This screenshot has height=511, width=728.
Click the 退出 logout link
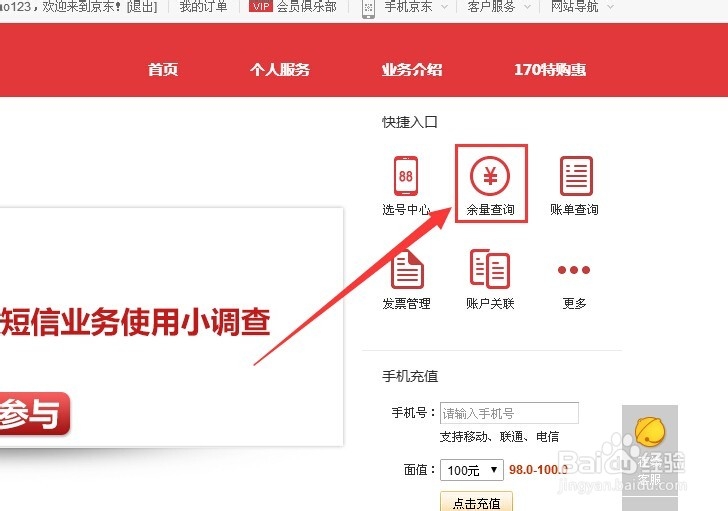pos(142,6)
